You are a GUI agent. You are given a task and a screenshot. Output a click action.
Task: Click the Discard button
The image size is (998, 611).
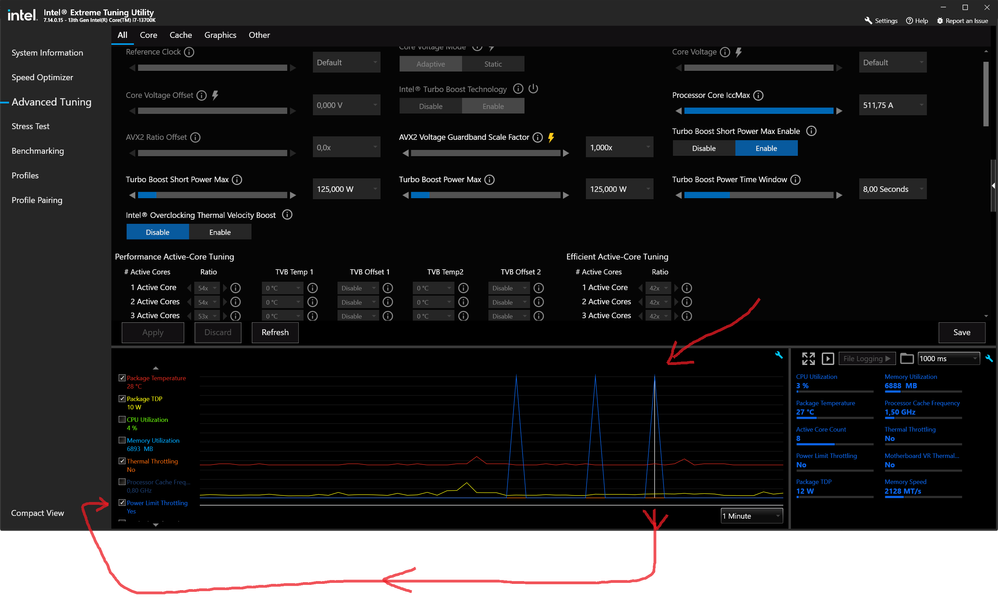pyautogui.click(x=218, y=332)
